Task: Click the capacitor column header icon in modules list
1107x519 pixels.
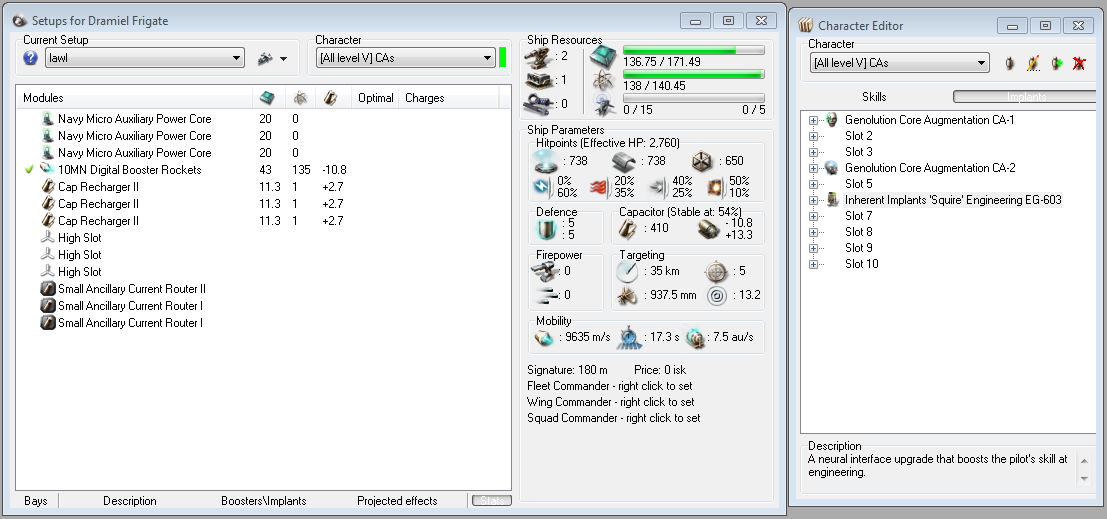Action: click(330, 98)
